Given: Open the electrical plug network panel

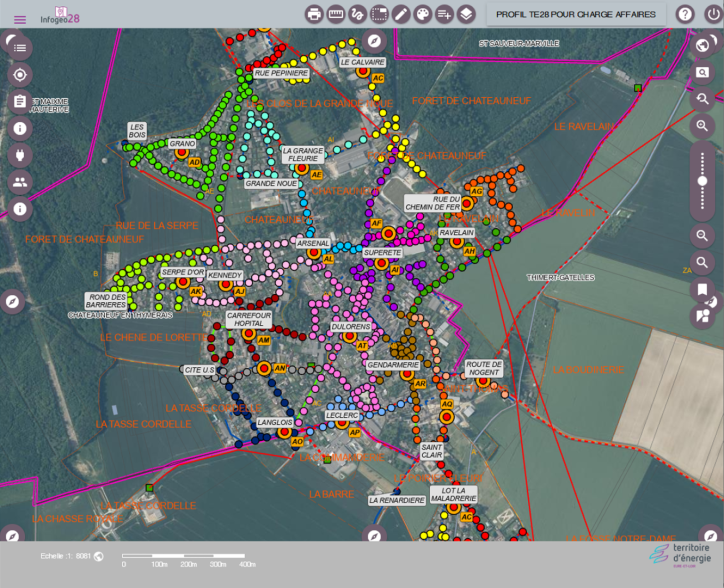Looking at the screenshot, I should click(20, 155).
